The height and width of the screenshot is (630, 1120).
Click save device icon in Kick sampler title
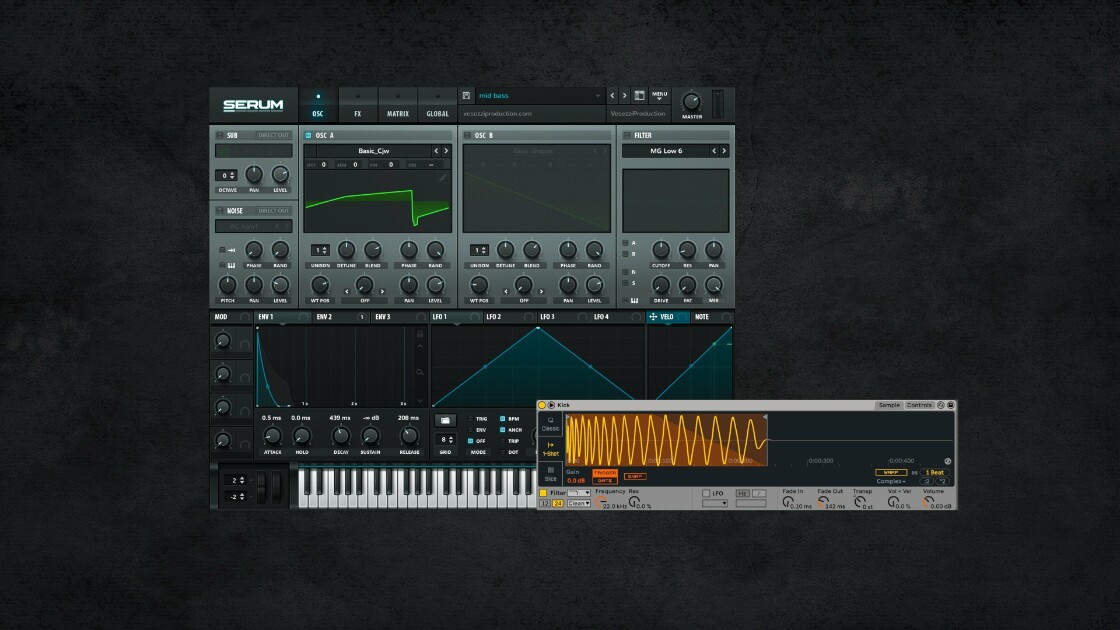tap(951, 405)
